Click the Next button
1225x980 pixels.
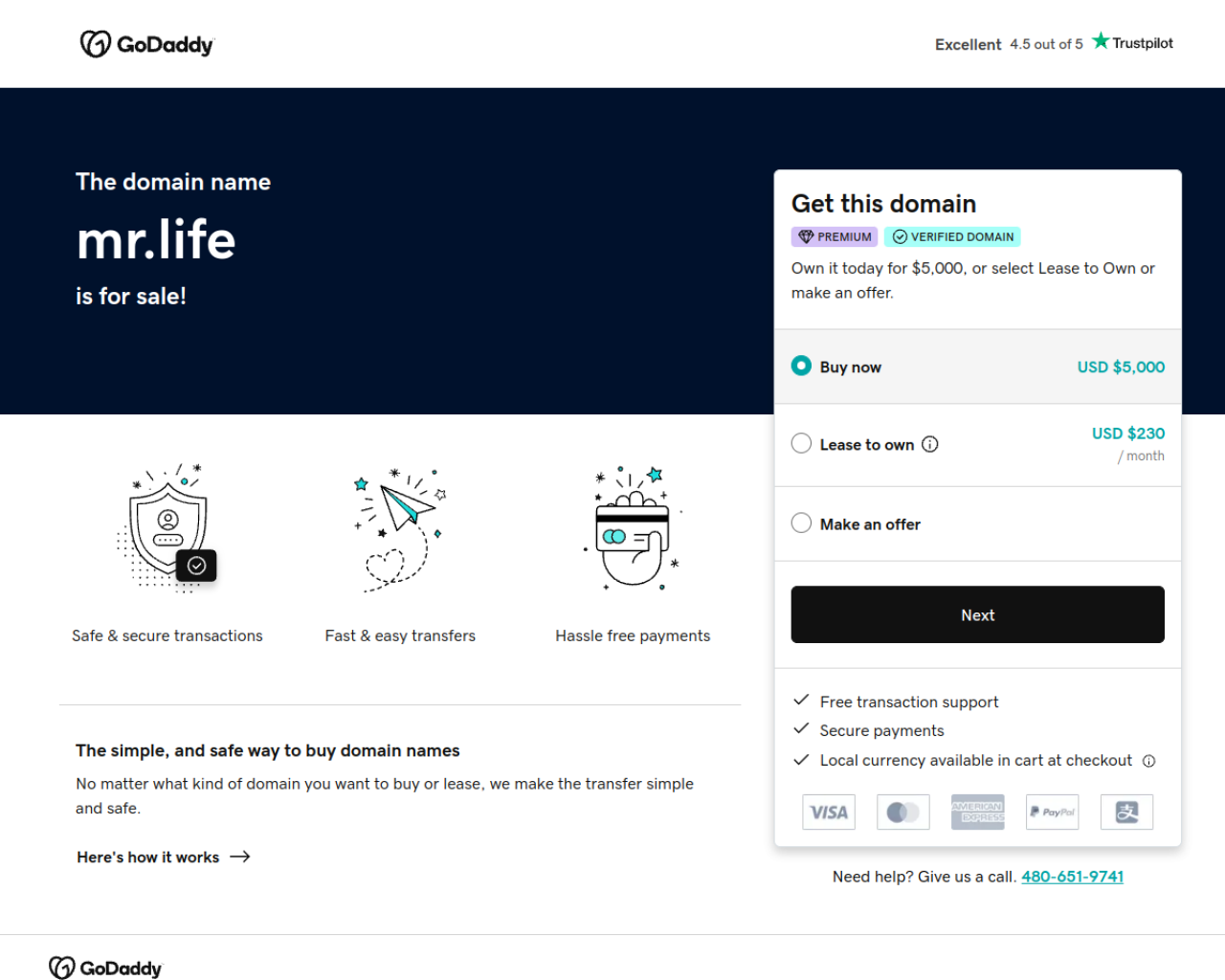coord(978,614)
